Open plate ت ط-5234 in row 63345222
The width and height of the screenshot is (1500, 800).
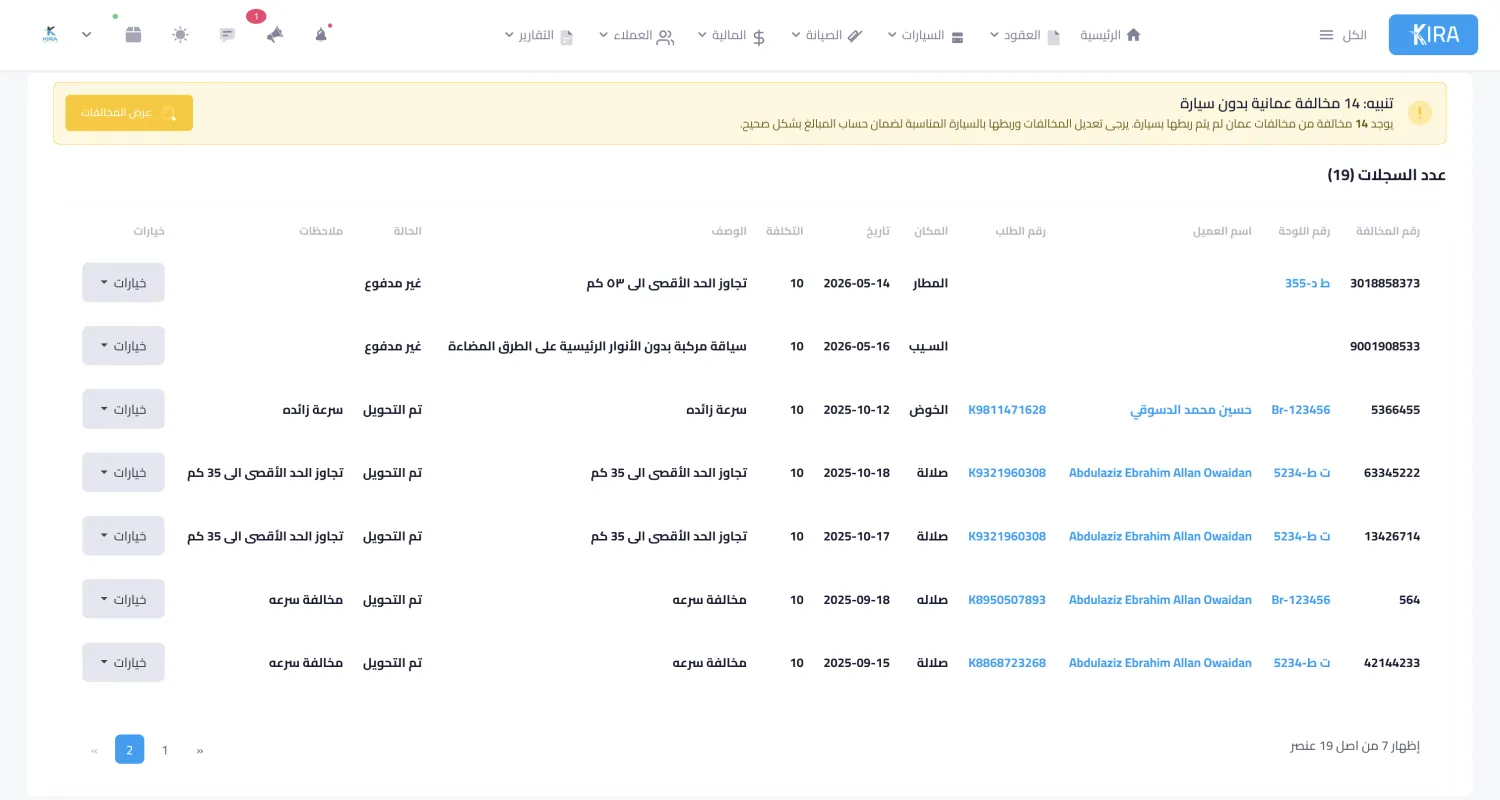(x=1302, y=473)
